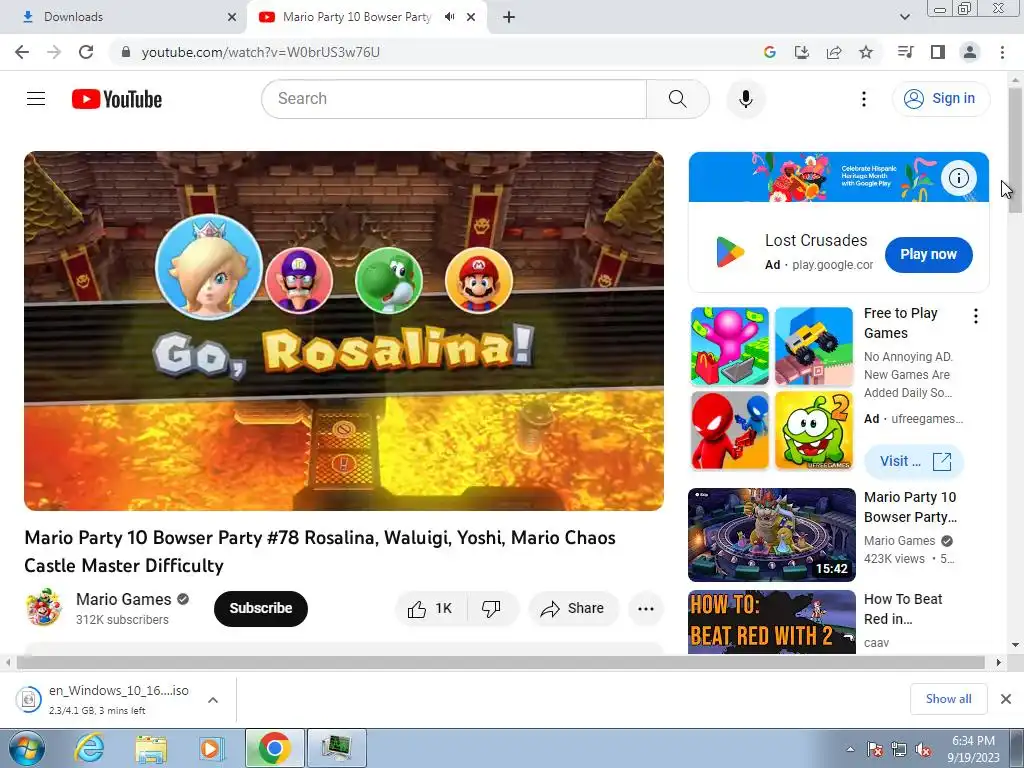Switch to the Downloads tab
The height and width of the screenshot is (768, 1024).
click(x=124, y=17)
